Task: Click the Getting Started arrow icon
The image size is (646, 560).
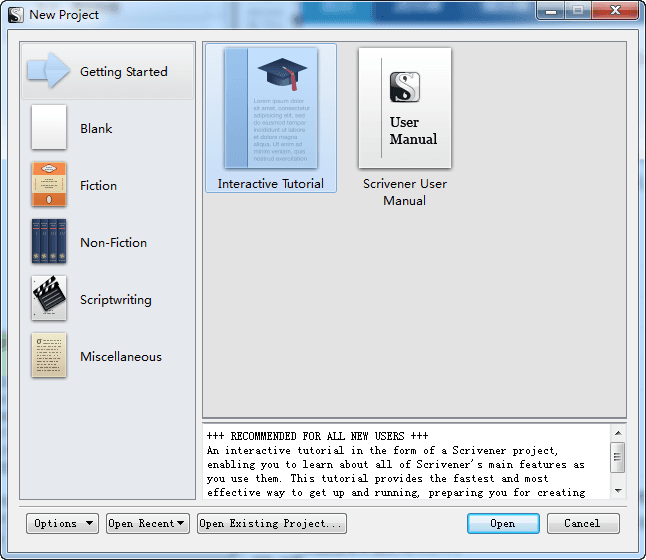Action: (x=49, y=71)
